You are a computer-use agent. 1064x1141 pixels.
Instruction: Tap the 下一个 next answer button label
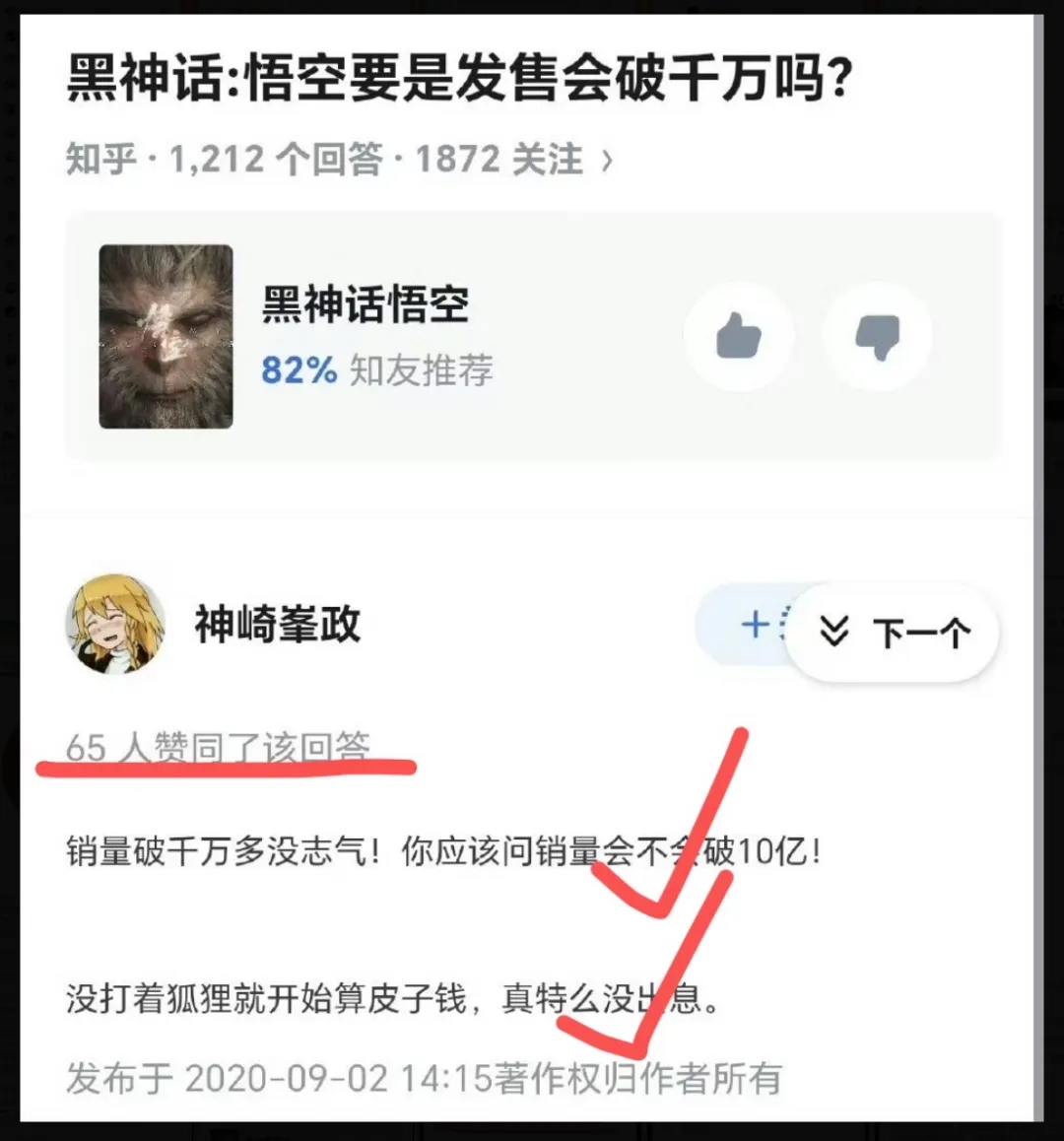point(921,634)
